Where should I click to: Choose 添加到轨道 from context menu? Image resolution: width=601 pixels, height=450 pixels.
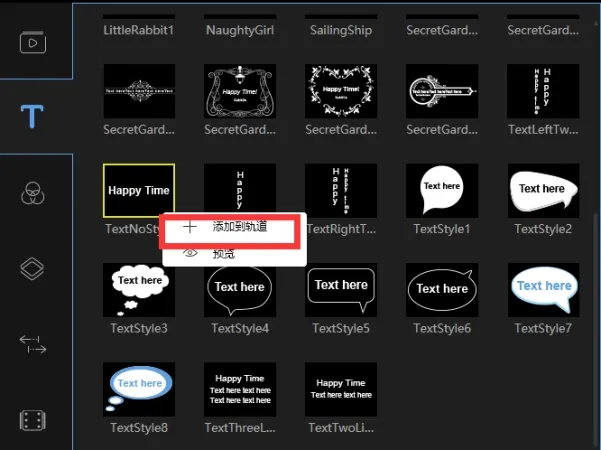click(x=240, y=227)
